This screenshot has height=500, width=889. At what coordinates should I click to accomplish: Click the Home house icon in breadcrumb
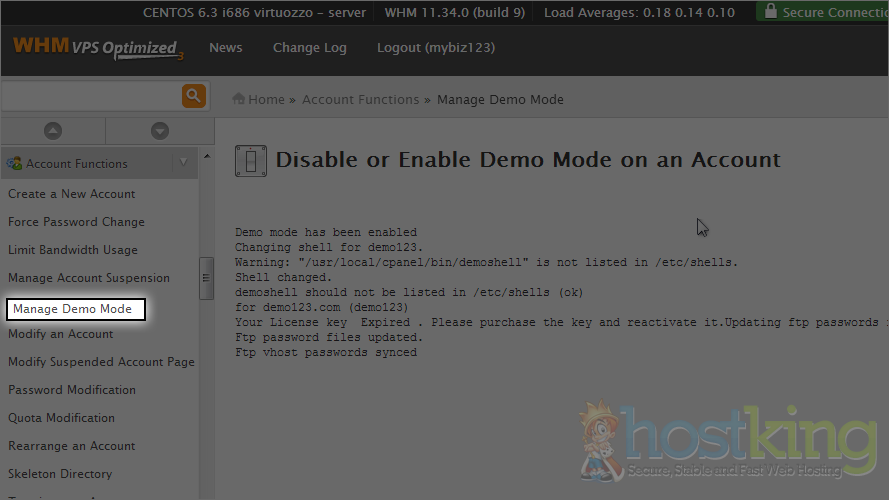click(x=239, y=99)
